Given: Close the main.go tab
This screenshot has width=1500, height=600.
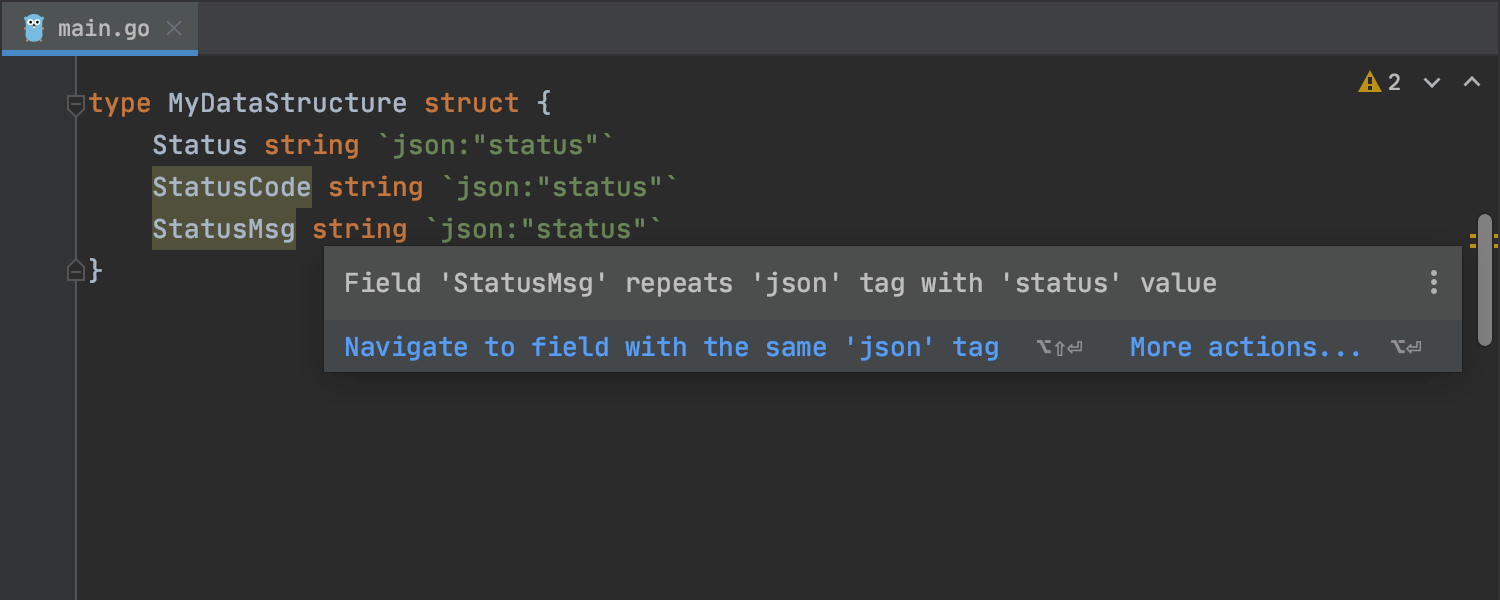Looking at the screenshot, I should click(174, 28).
